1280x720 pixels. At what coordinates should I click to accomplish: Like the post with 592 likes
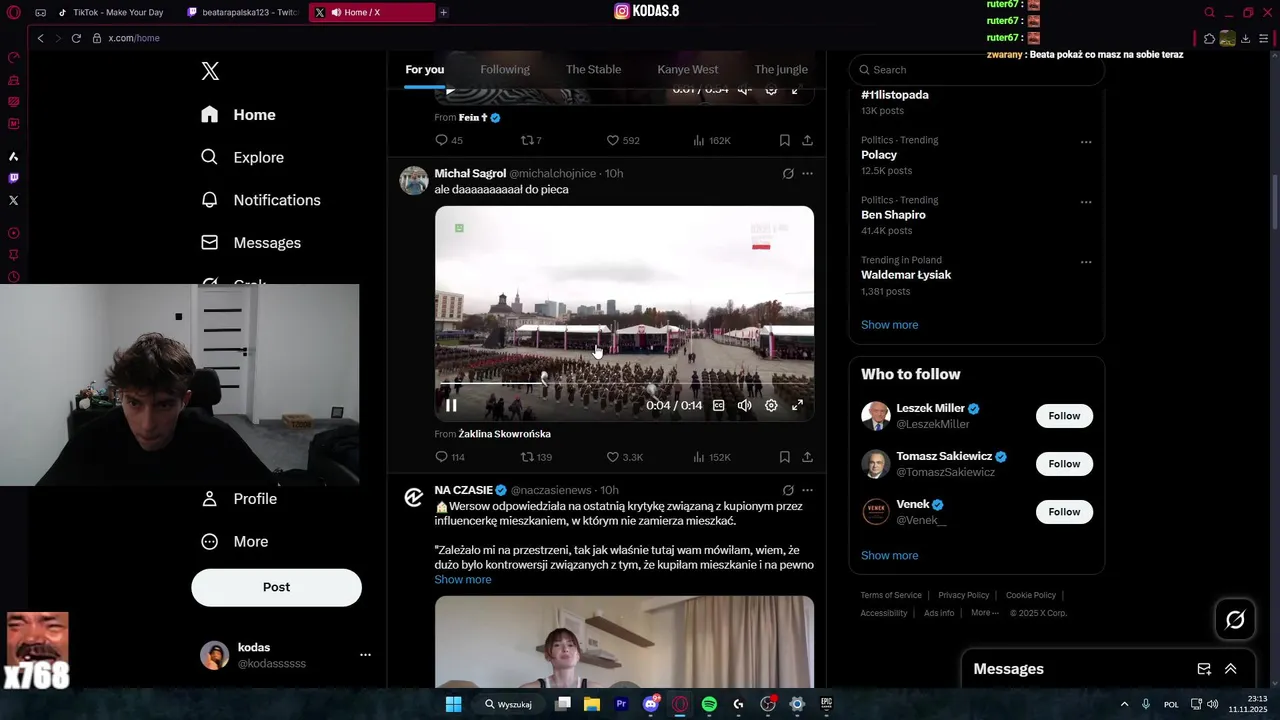tap(623, 140)
